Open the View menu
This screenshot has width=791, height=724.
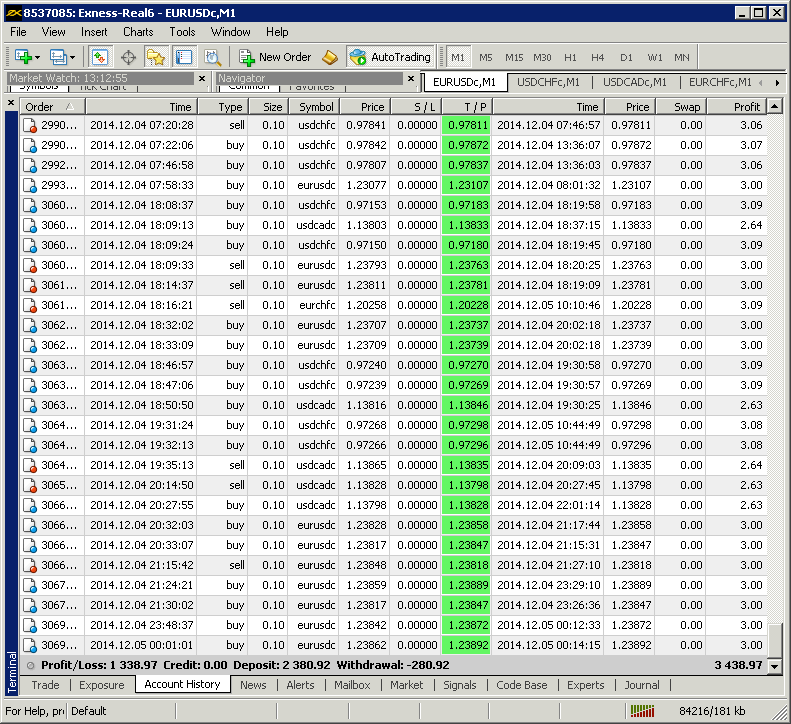pos(53,32)
